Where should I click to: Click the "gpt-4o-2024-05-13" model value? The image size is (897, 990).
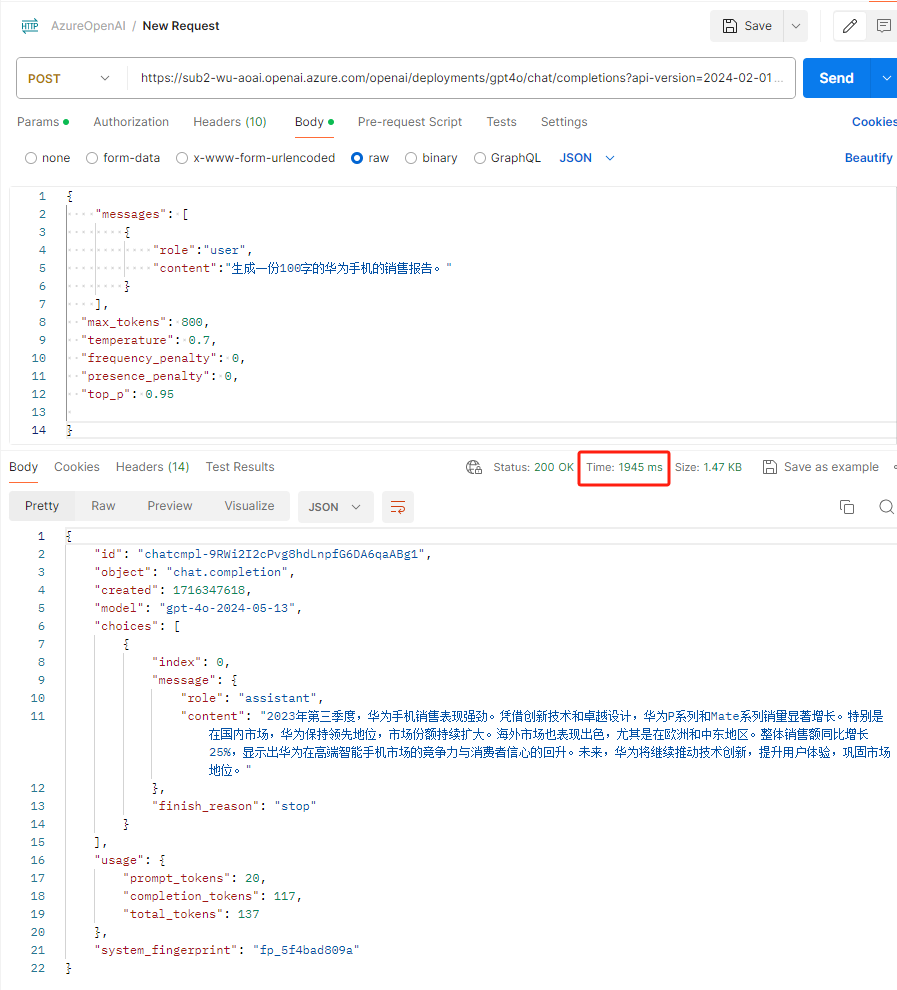(228, 609)
